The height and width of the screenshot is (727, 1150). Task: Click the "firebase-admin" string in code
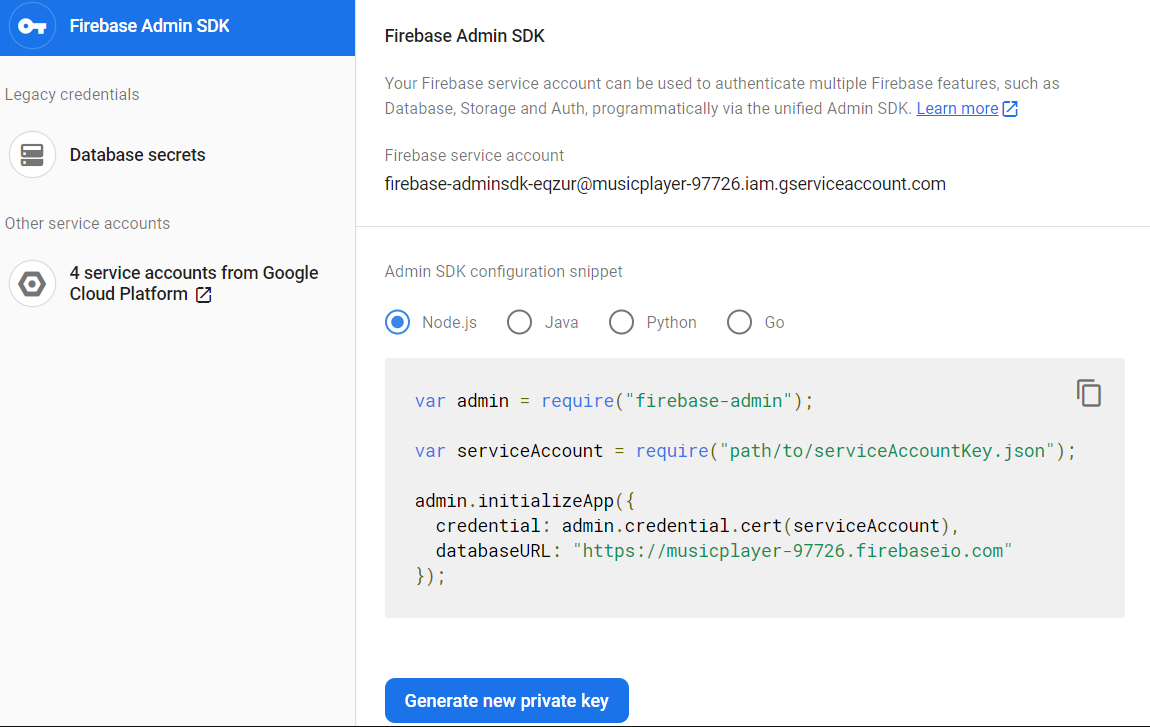(708, 401)
